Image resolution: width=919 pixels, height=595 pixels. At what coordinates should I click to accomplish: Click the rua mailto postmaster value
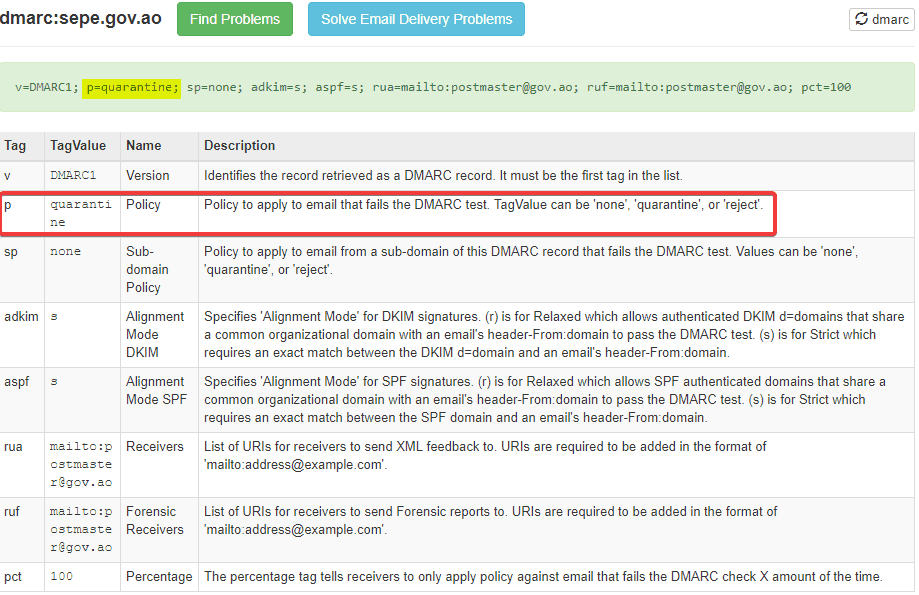point(81,464)
